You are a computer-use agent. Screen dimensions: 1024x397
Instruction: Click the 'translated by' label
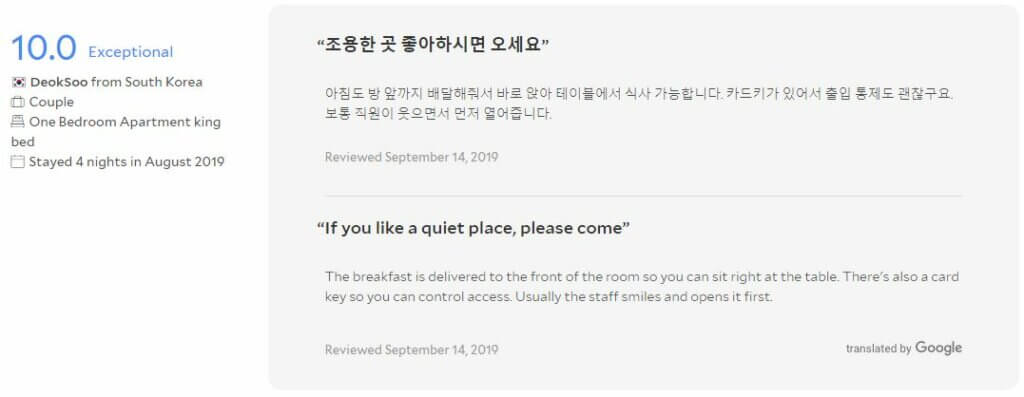click(x=878, y=349)
